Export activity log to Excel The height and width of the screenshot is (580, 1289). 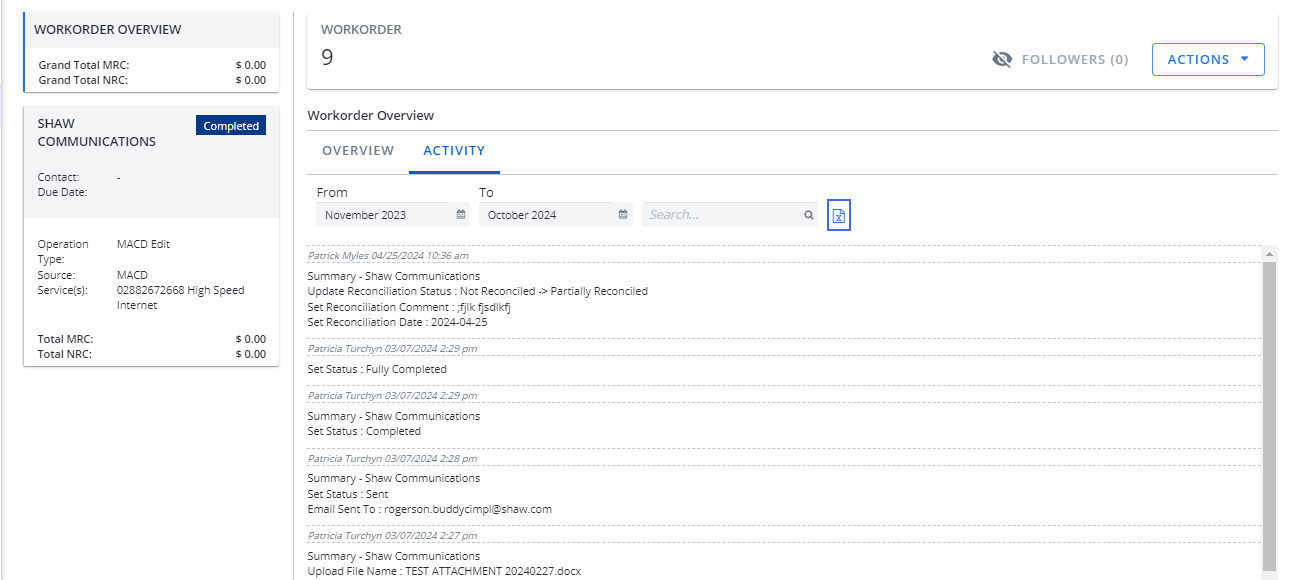839,215
